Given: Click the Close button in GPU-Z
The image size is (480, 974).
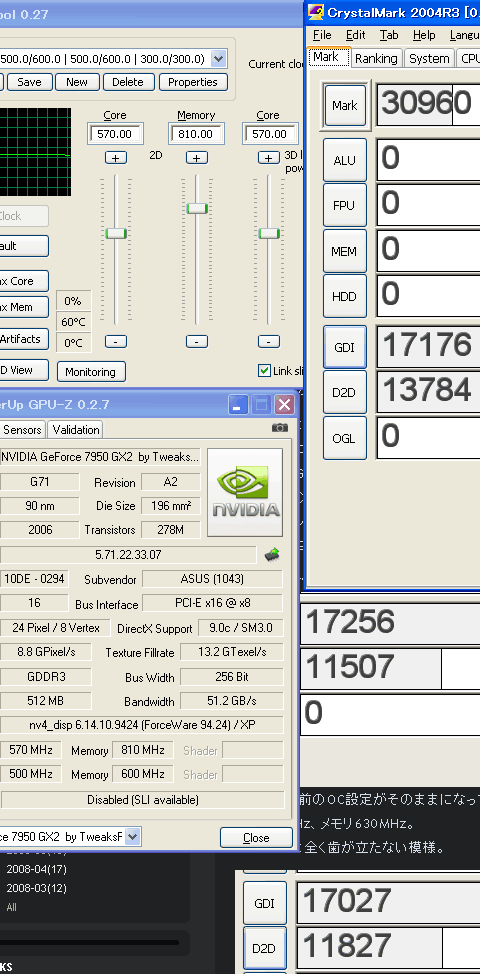Looking at the screenshot, I should click(x=256, y=837).
